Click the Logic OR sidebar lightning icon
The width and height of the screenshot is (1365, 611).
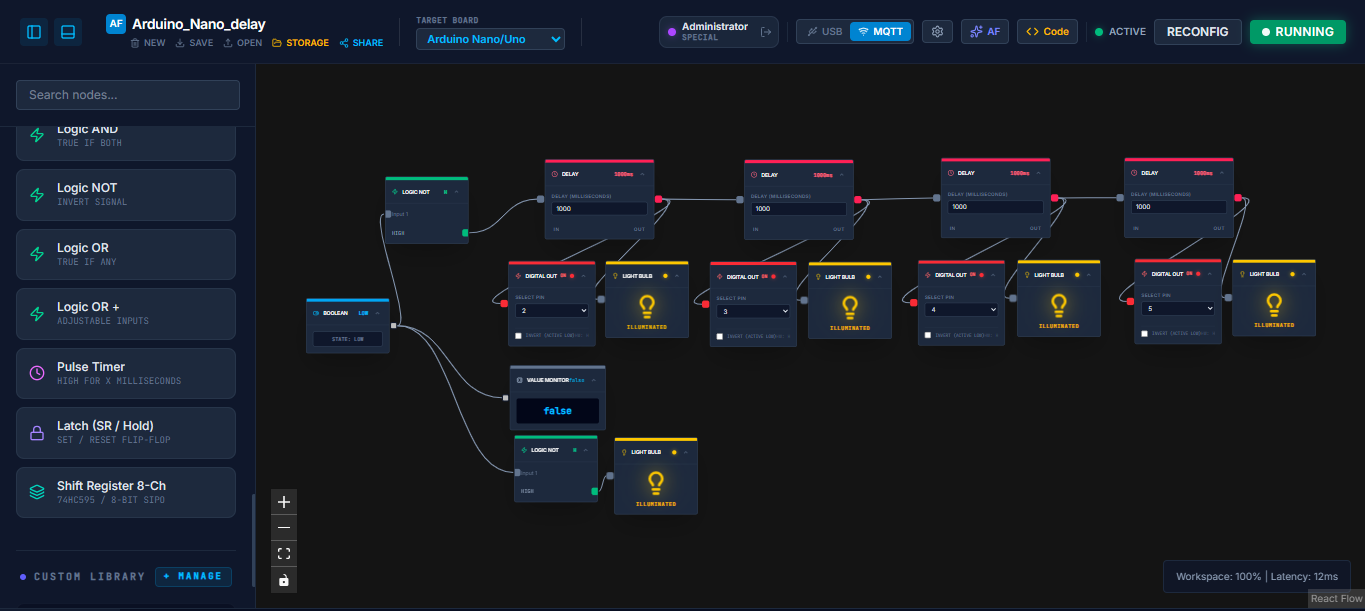pyautogui.click(x=37, y=254)
